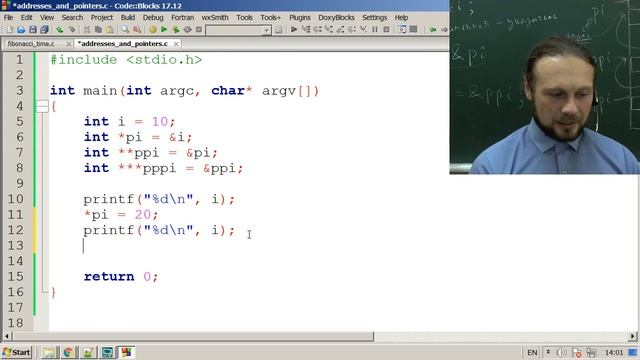The height and width of the screenshot is (360, 640).
Task: Redo the edit with the toolbar icon
Action: 72,29
